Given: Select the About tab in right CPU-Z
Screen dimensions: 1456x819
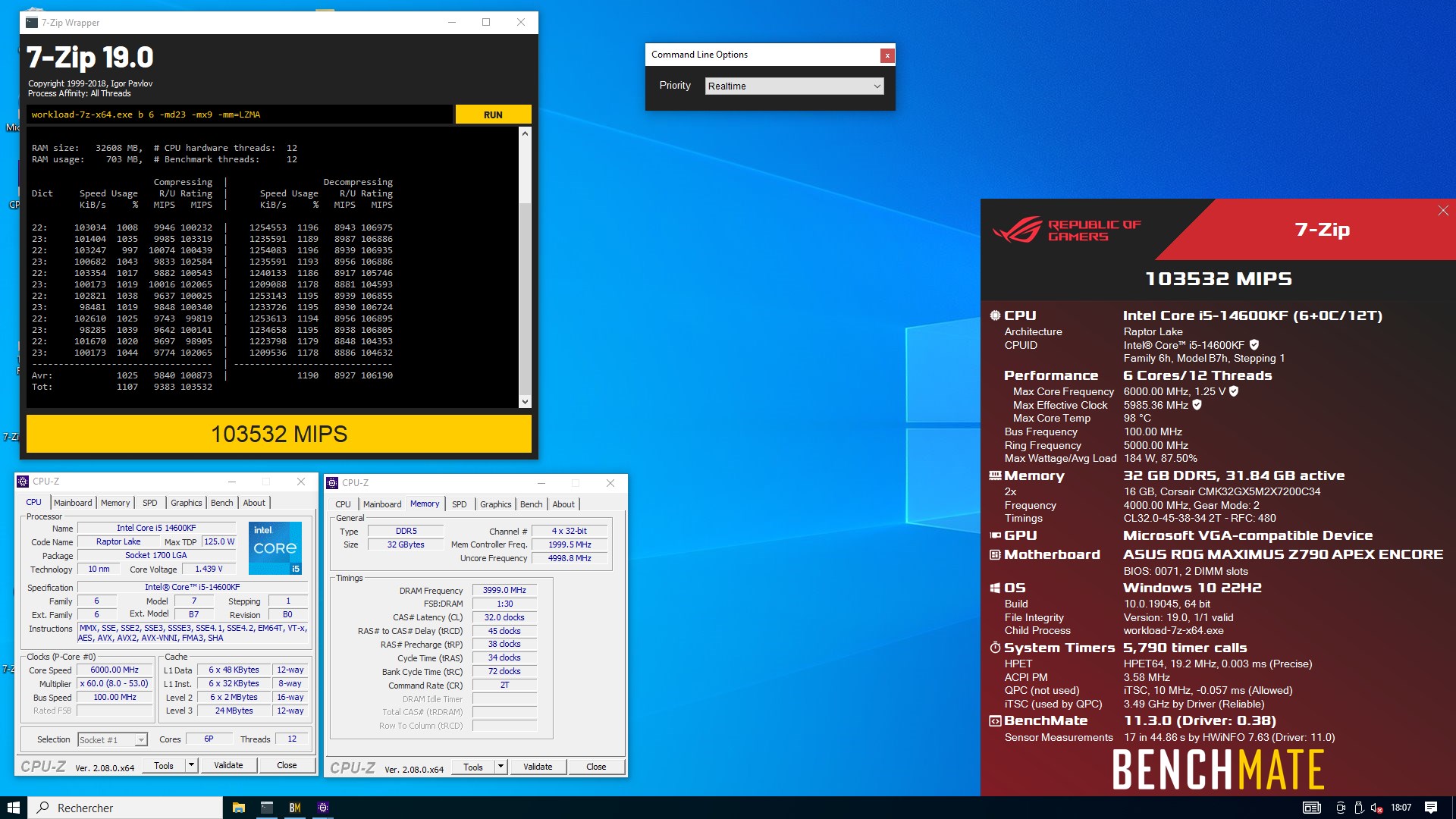Looking at the screenshot, I should 563,504.
